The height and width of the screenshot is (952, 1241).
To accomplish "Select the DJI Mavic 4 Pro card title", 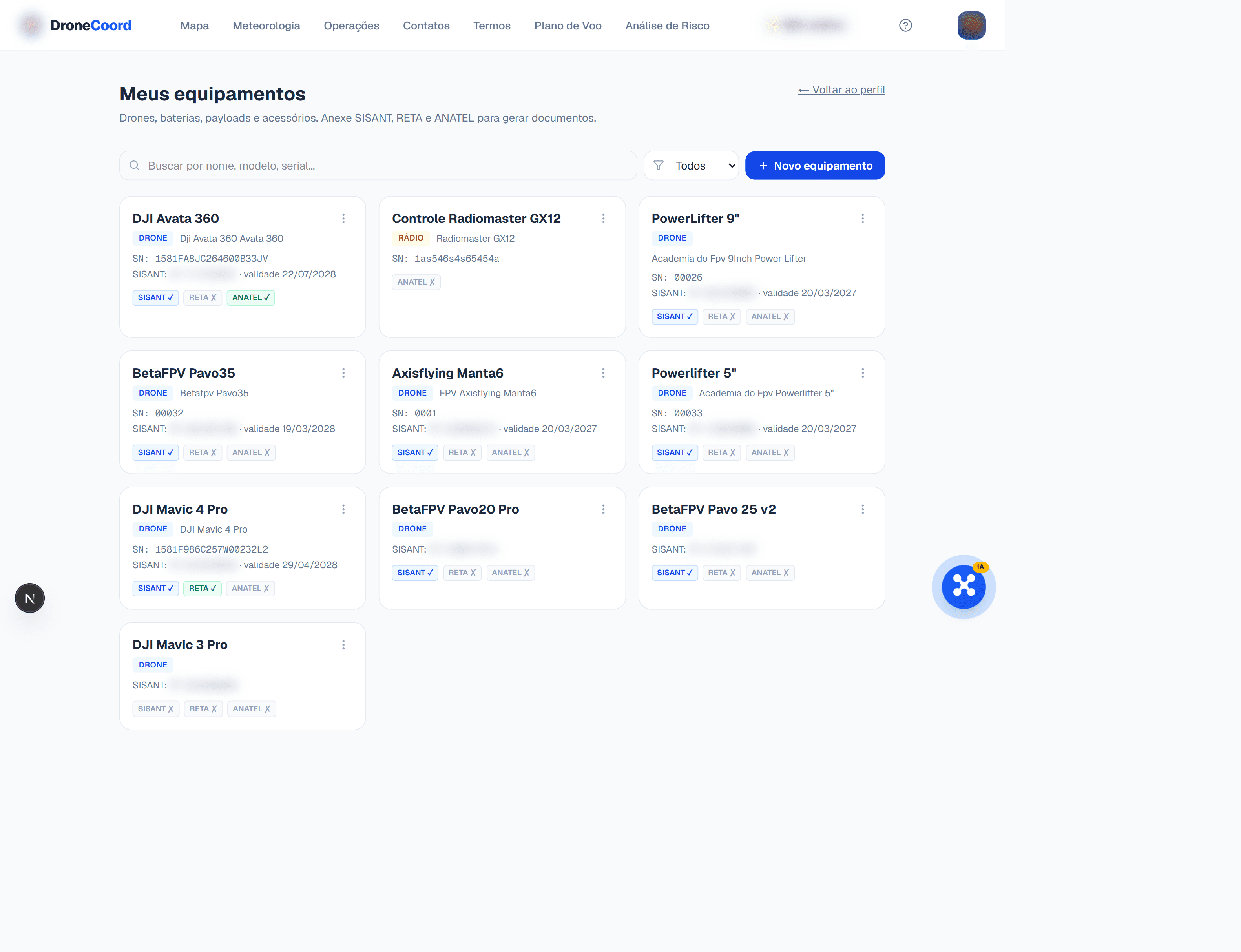I will pos(180,509).
